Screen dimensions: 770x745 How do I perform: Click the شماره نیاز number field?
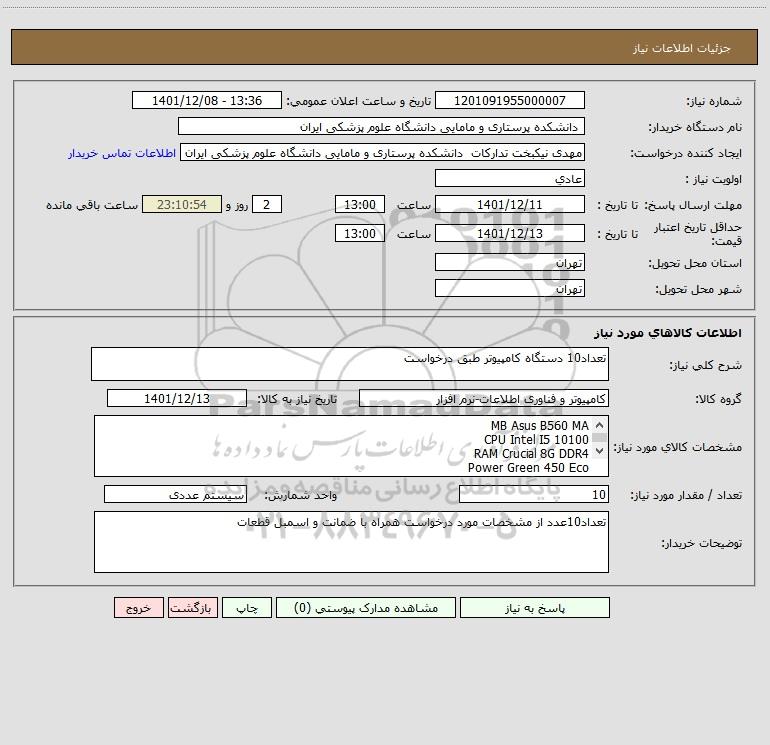pos(510,100)
